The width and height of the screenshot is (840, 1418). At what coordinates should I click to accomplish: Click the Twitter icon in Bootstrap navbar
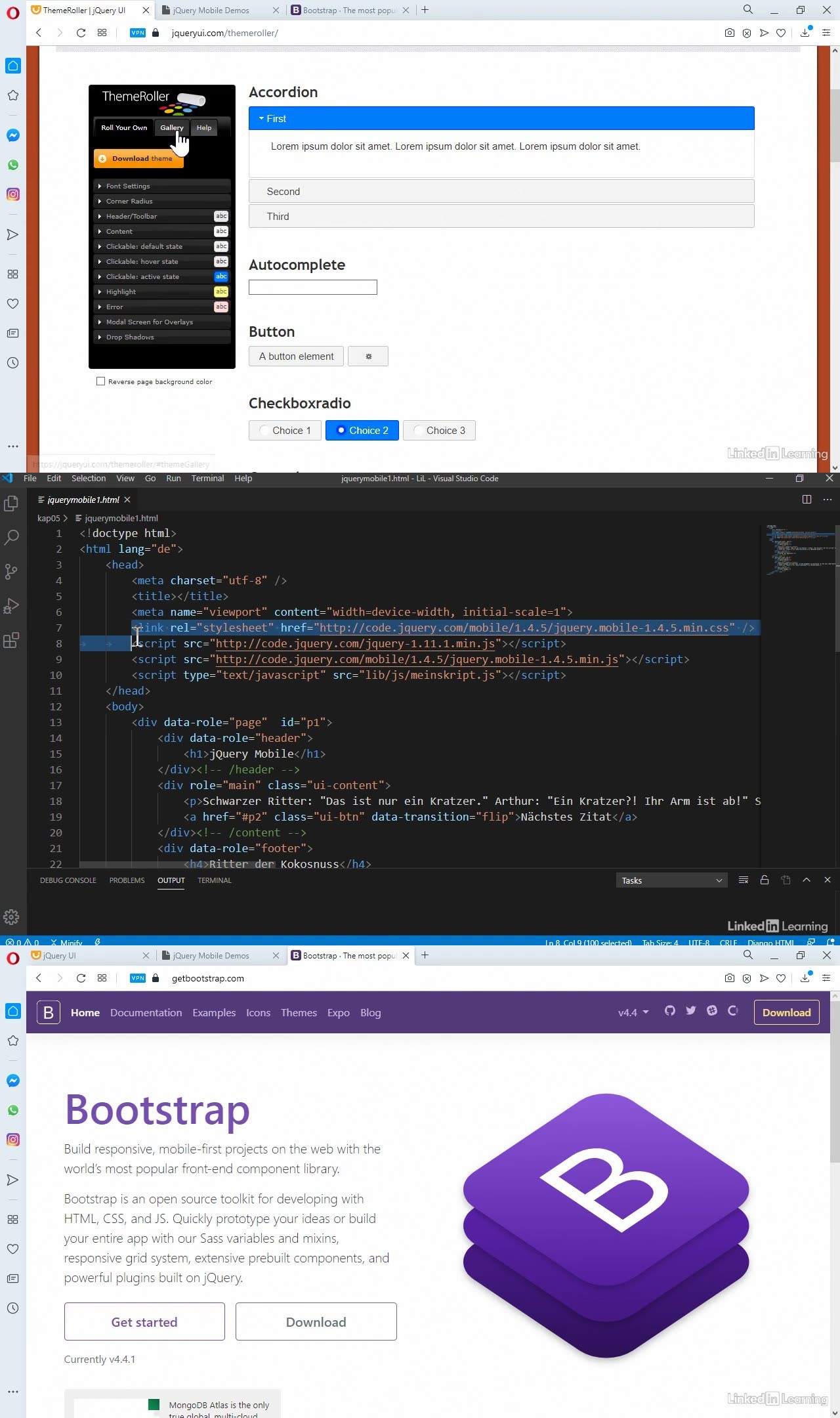click(x=690, y=1011)
